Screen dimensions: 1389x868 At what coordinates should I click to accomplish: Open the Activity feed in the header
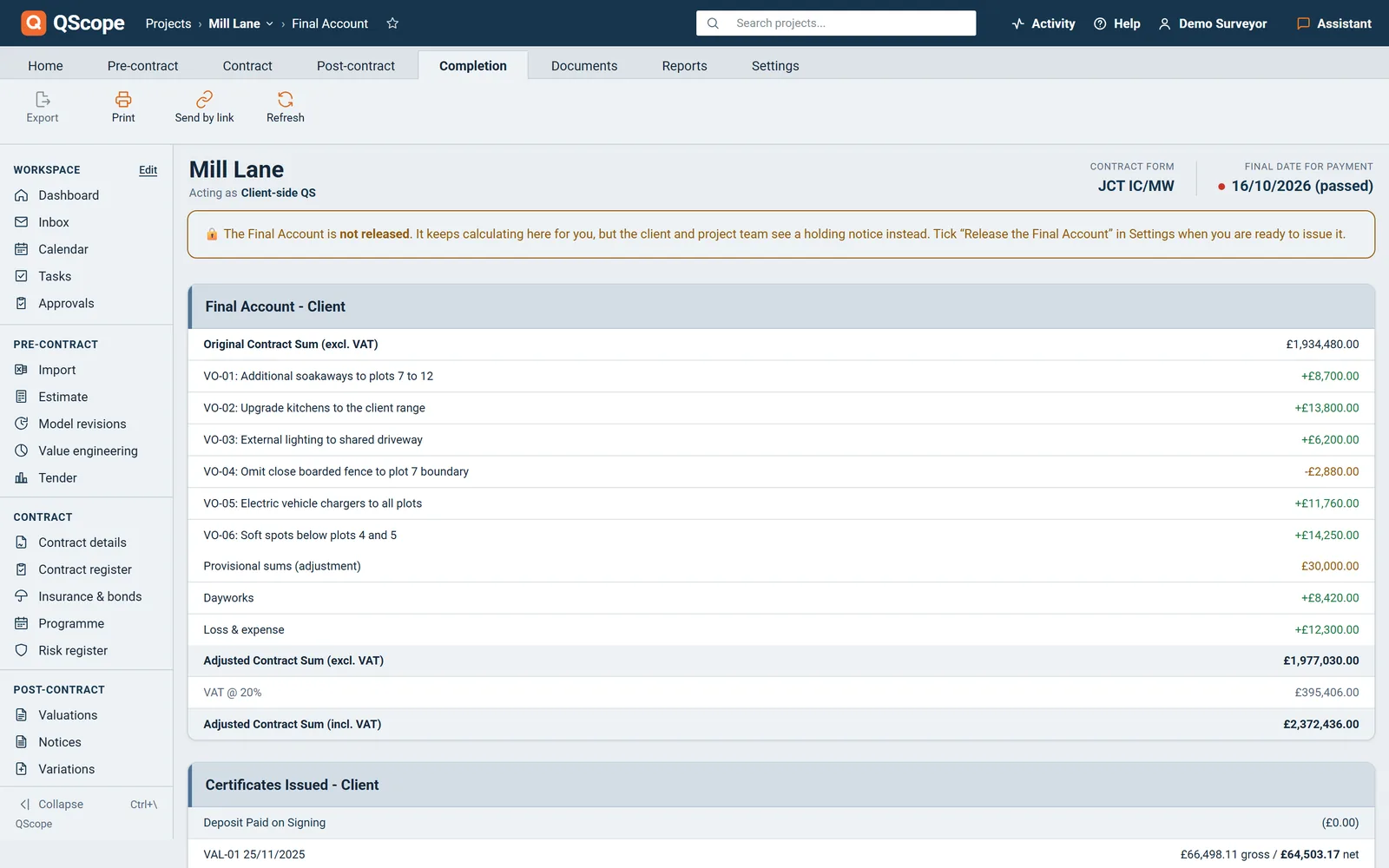(1043, 23)
